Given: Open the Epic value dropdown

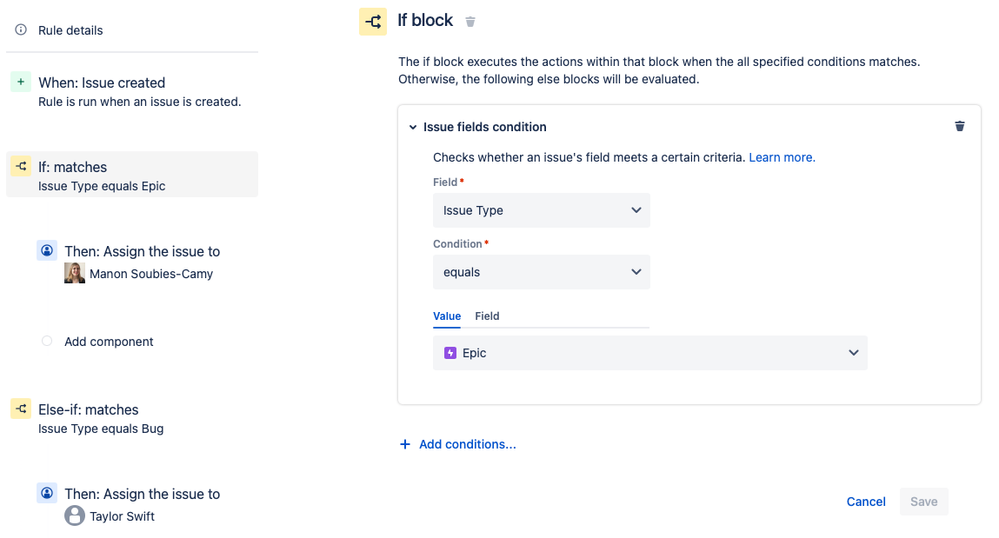Looking at the screenshot, I should [x=649, y=353].
